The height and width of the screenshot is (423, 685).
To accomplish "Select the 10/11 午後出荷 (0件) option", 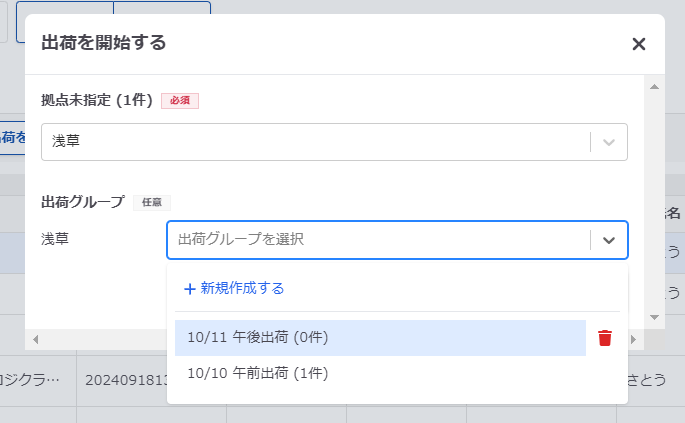I will click(x=380, y=338).
